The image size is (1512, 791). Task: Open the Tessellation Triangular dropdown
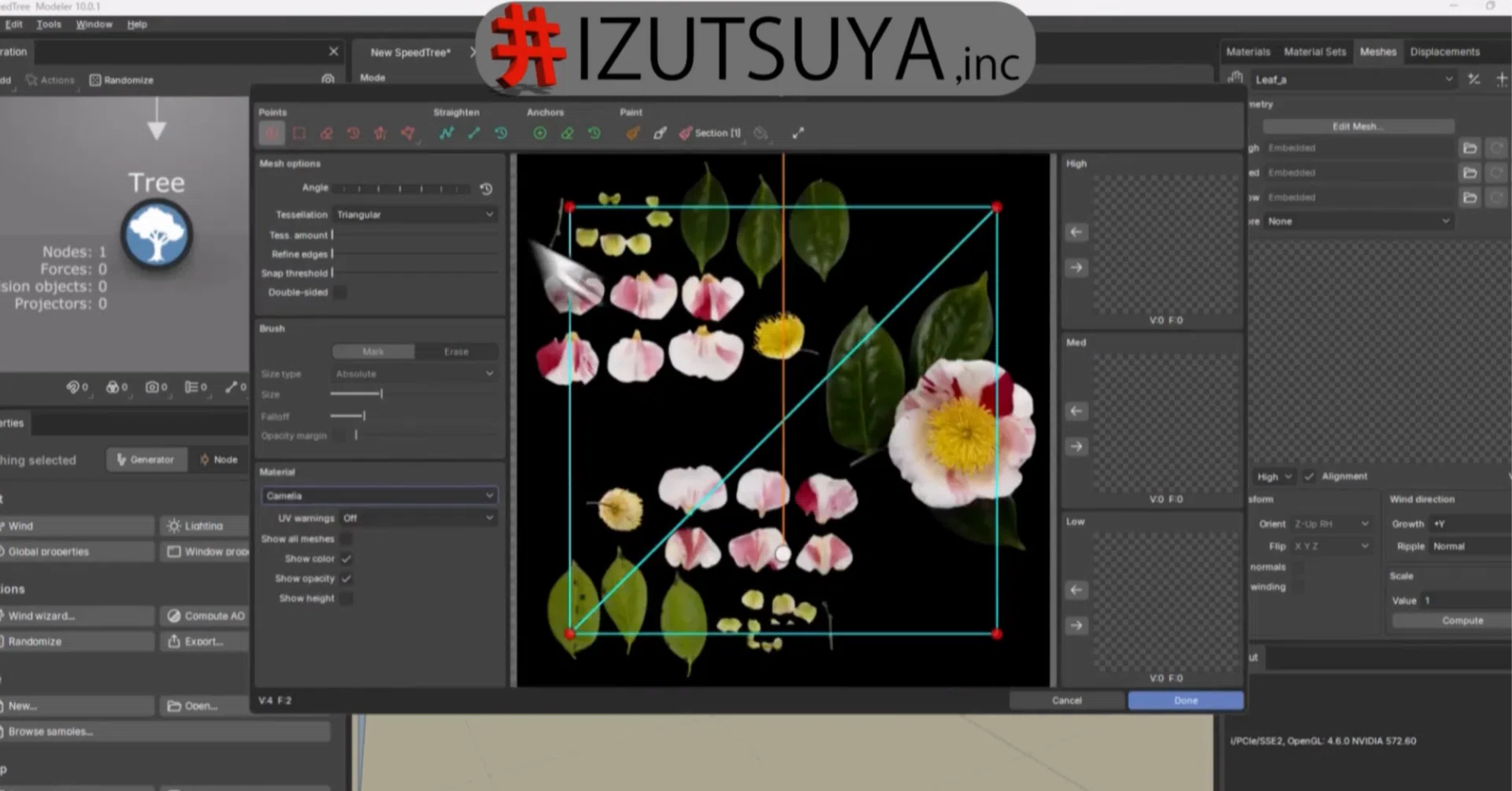pyautogui.click(x=415, y=214)
